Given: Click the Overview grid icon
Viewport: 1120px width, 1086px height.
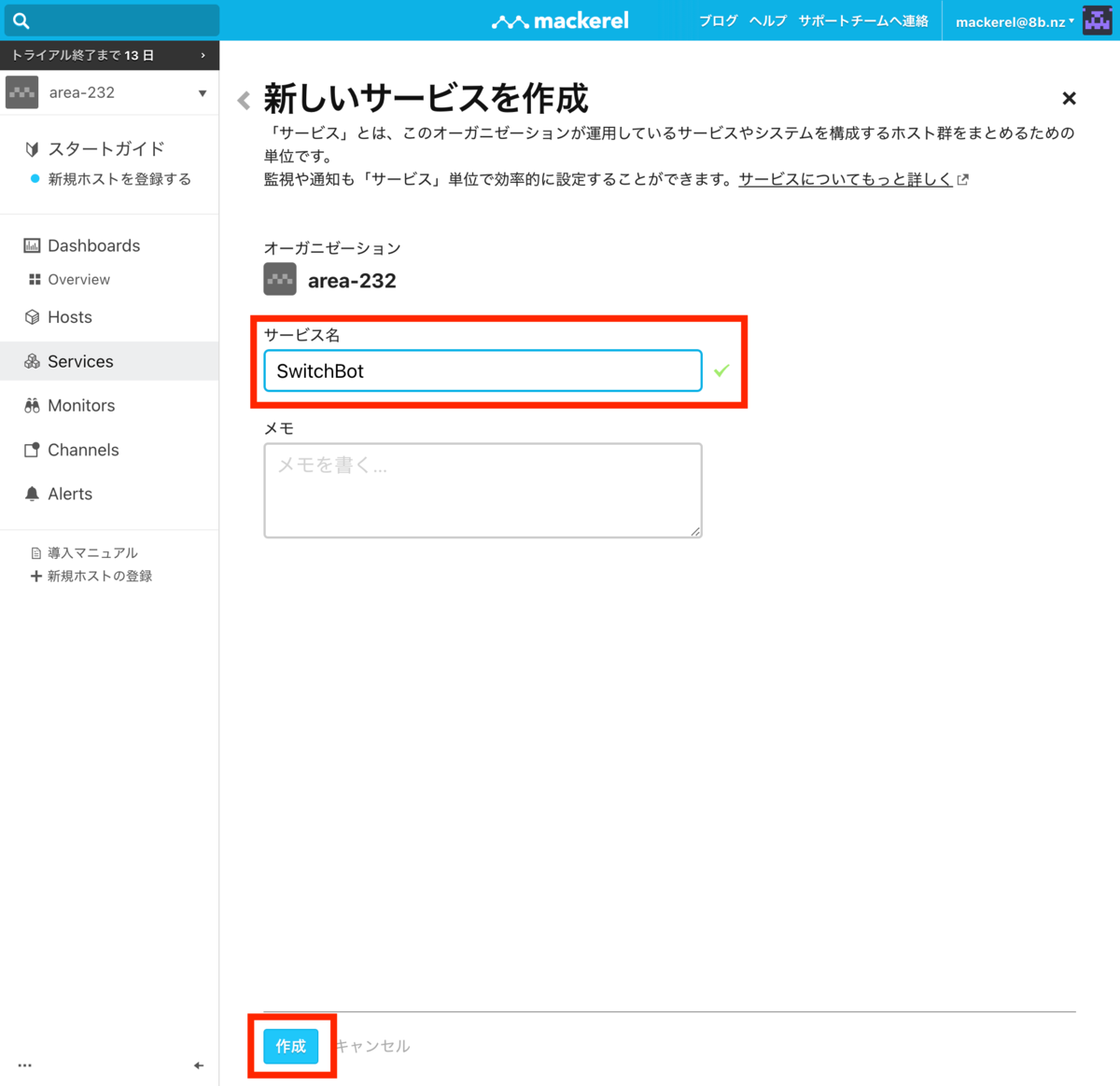Looking at the screenshot, I should pyautogui.click(x=35, y=279).
